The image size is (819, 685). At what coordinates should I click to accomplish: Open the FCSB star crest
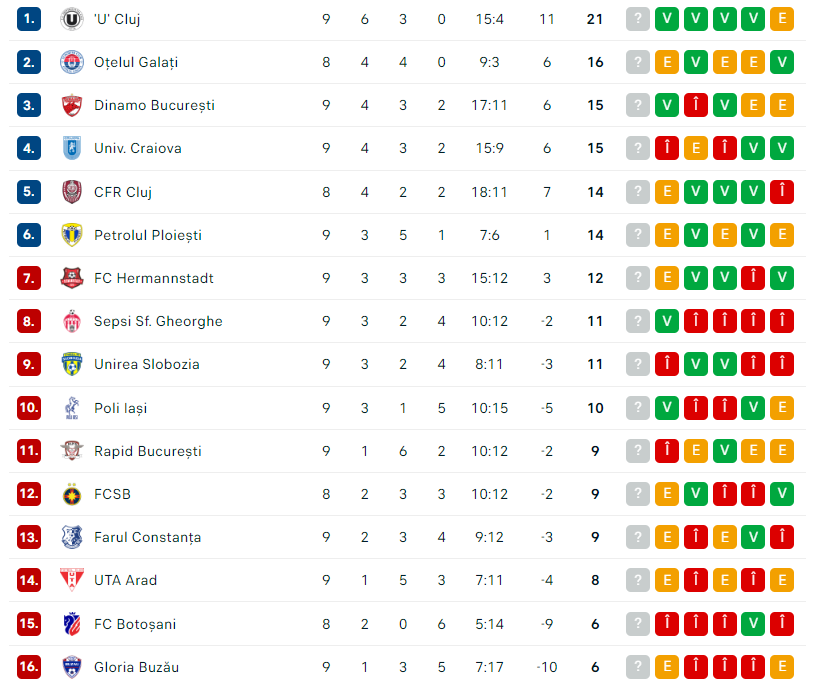(x=72, y=494)
